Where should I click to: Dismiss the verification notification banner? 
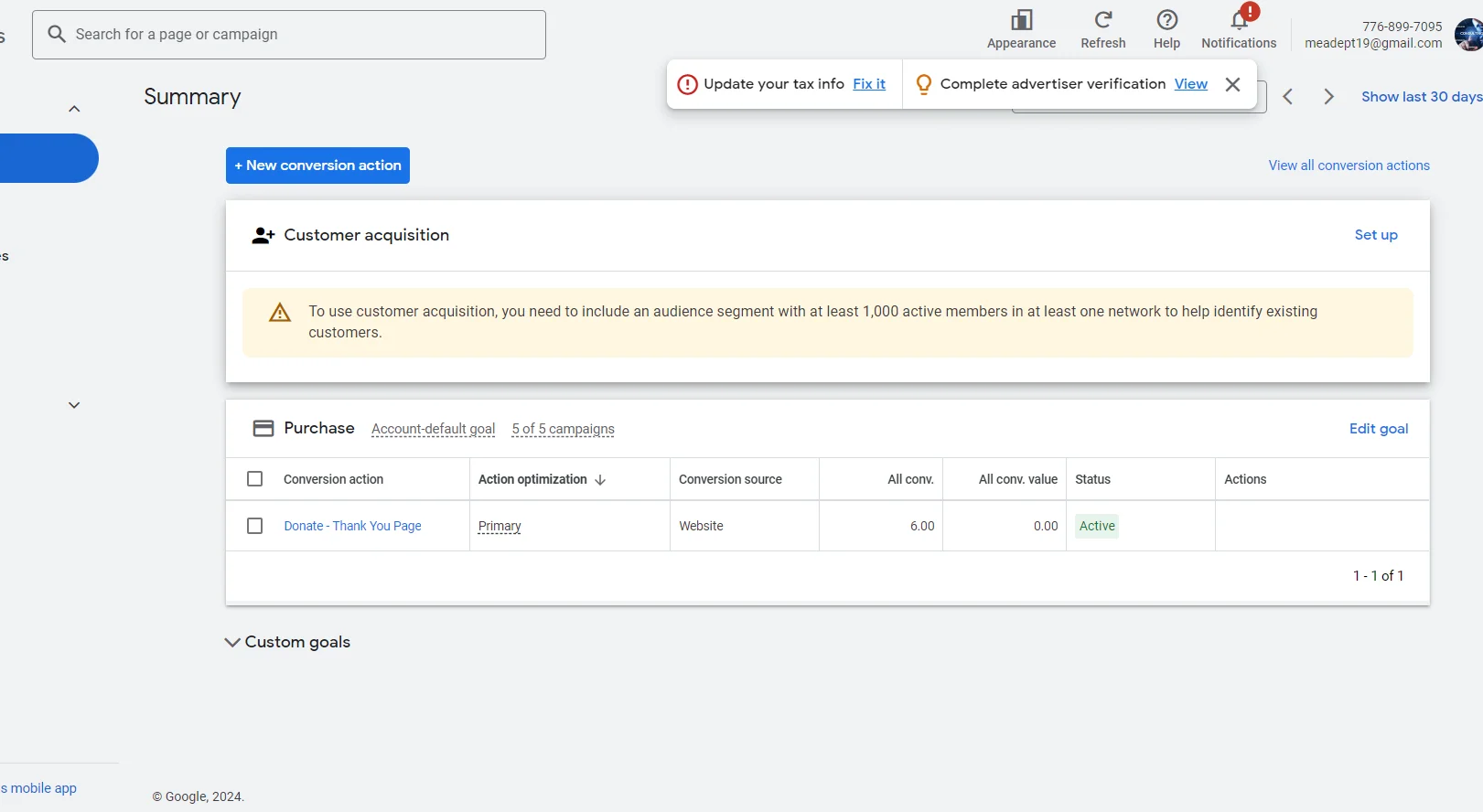pos(1232,84)
